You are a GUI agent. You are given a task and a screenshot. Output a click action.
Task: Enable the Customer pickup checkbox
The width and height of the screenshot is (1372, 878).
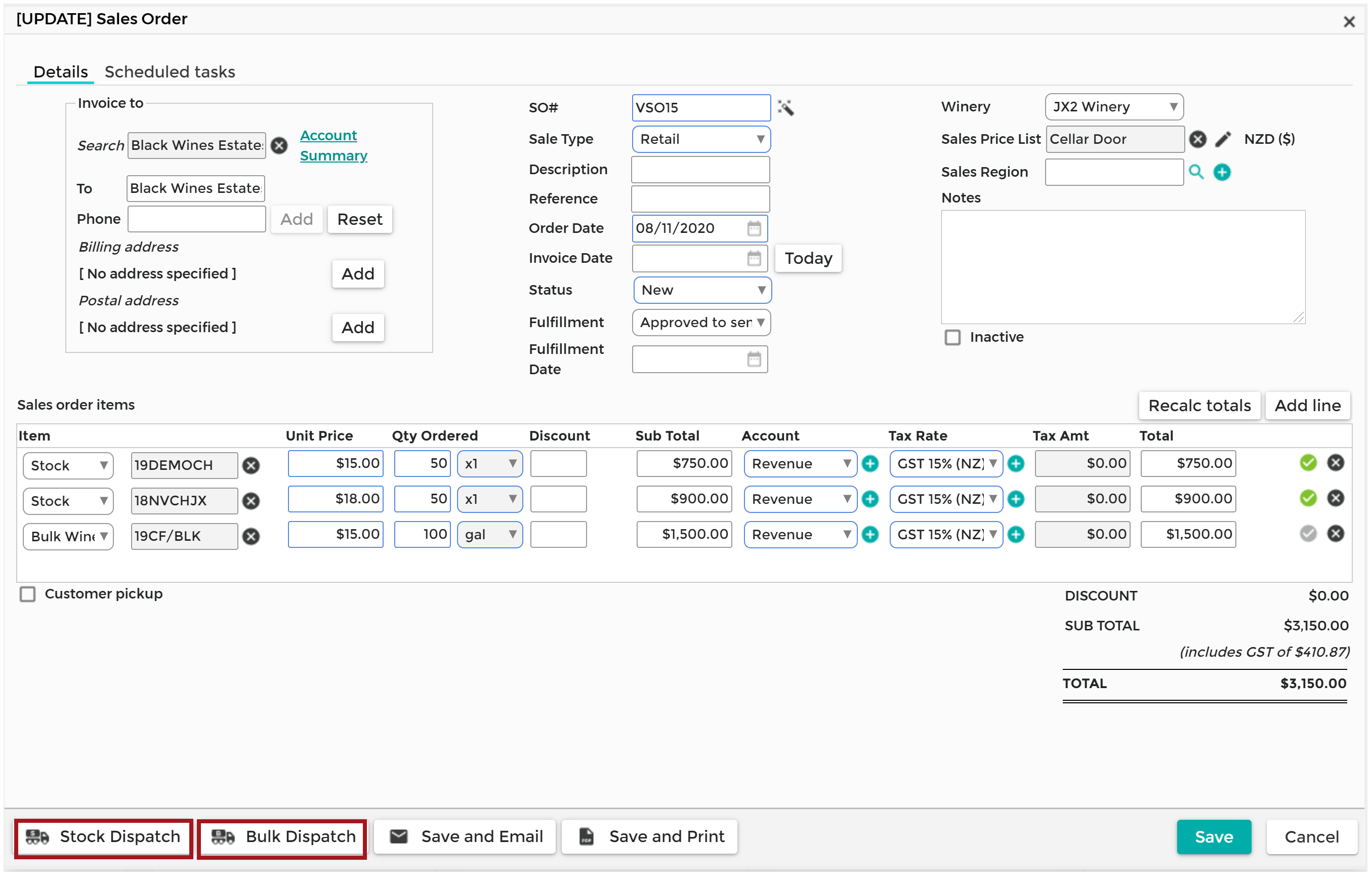[x=27, y=594]
